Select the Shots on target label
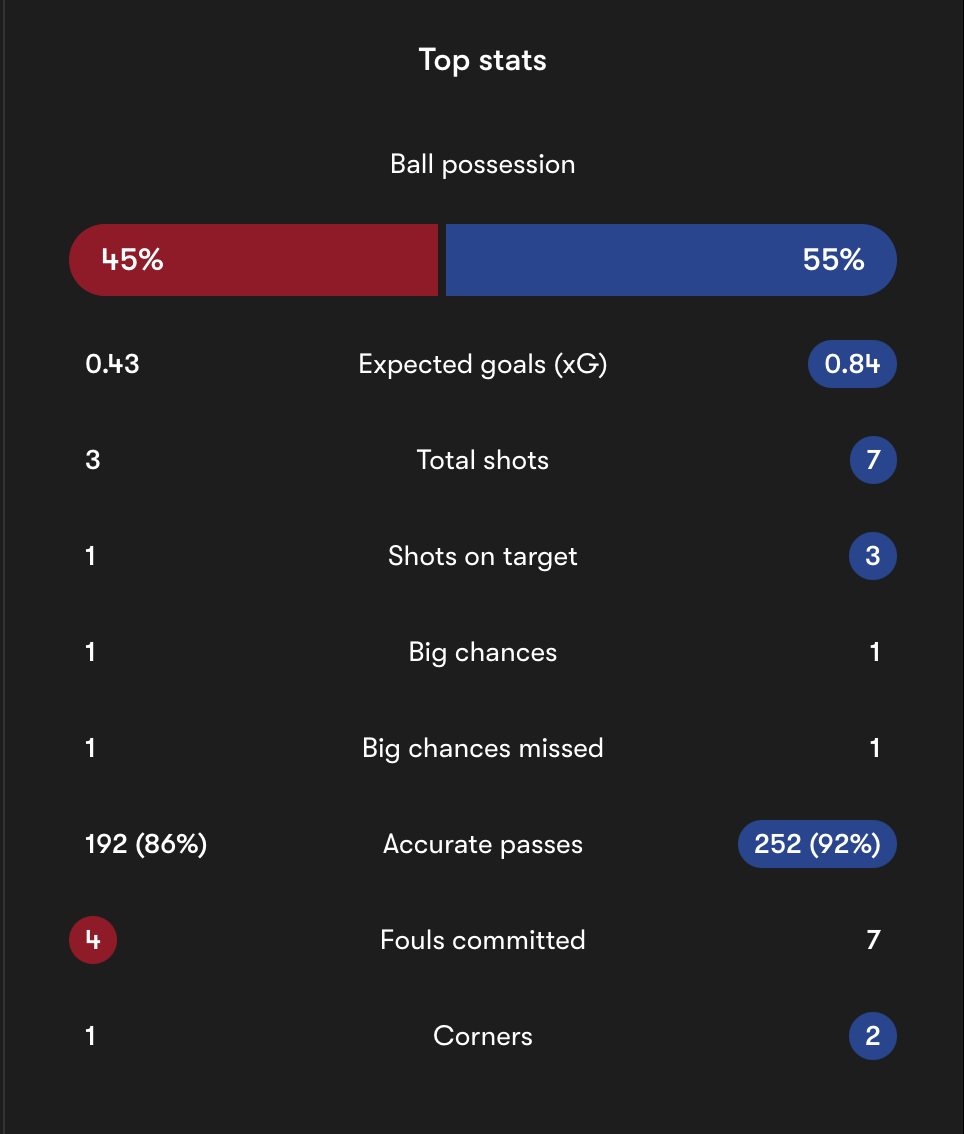 [x=482, y=556]
